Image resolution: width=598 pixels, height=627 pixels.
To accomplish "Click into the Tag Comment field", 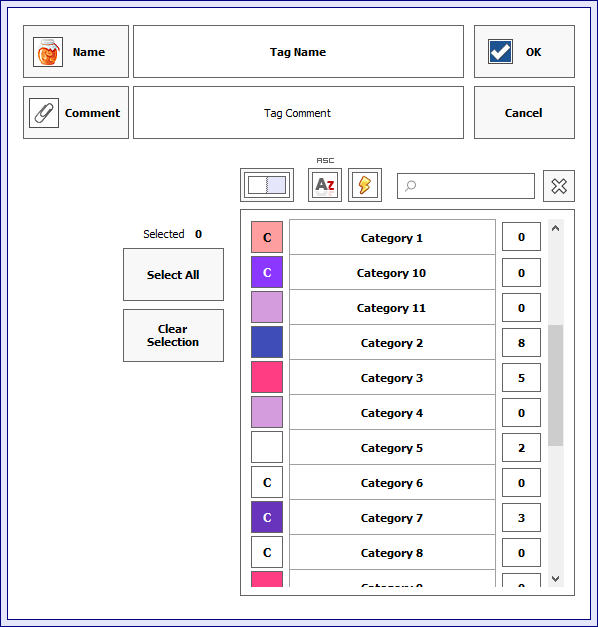I will tap(298, 113).
